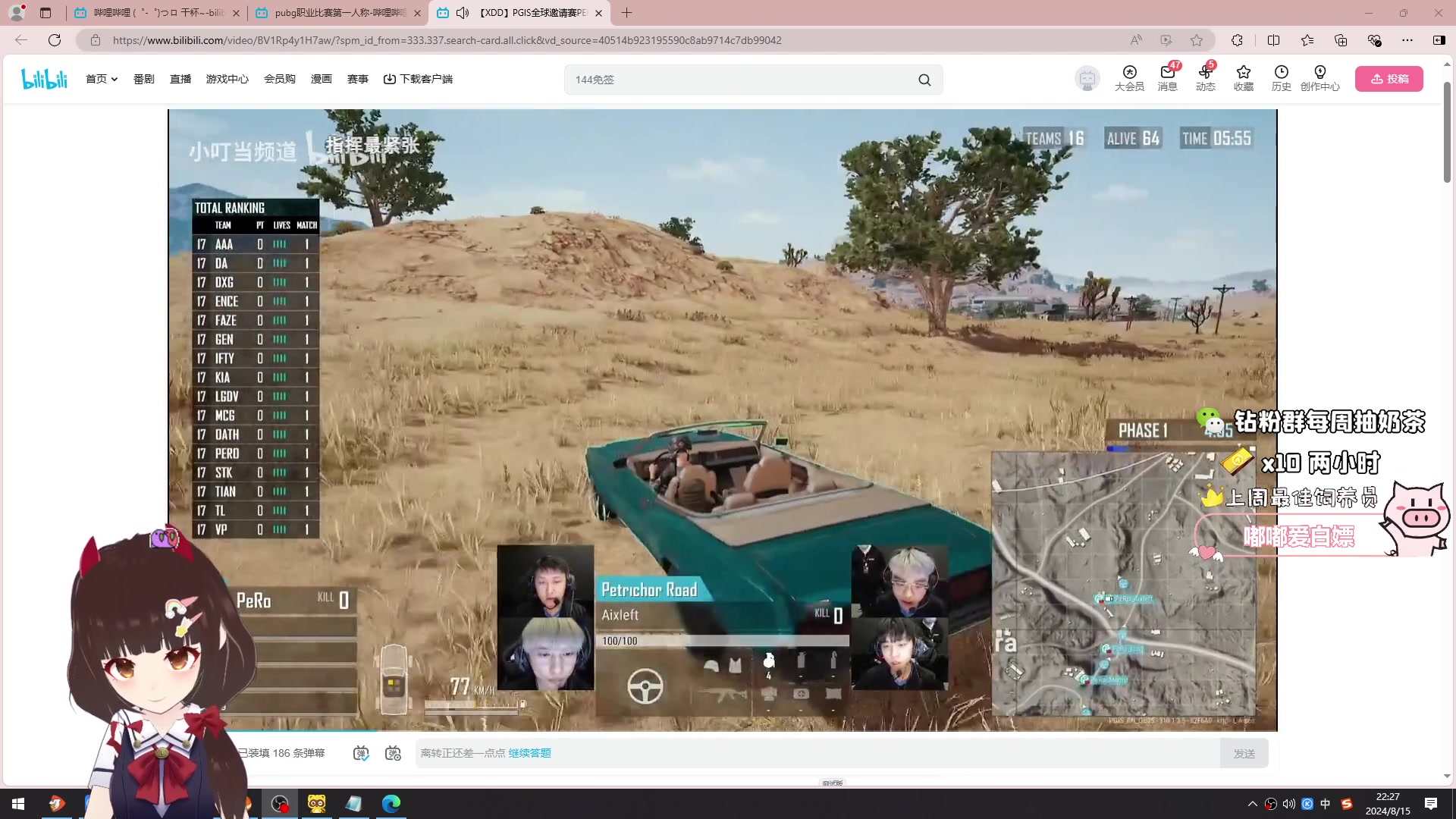Open danmaku settings icon below the video
The height and width of the screenshot is (819, 1456).
point(393,753)
